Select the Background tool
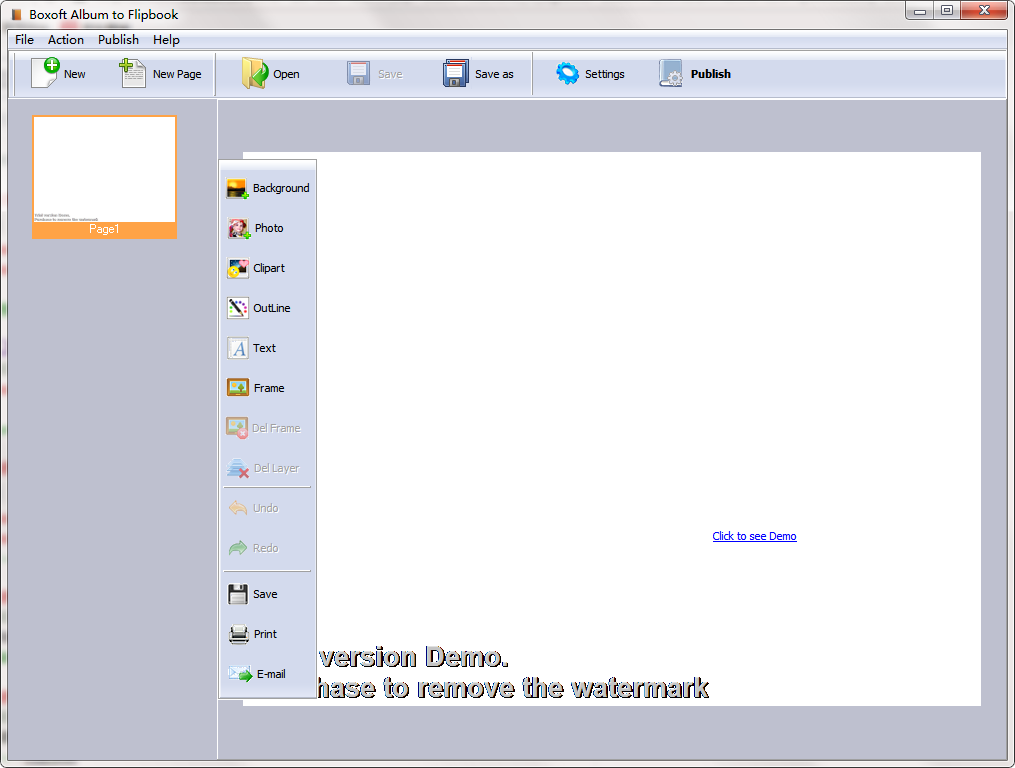 pos(268,188)
